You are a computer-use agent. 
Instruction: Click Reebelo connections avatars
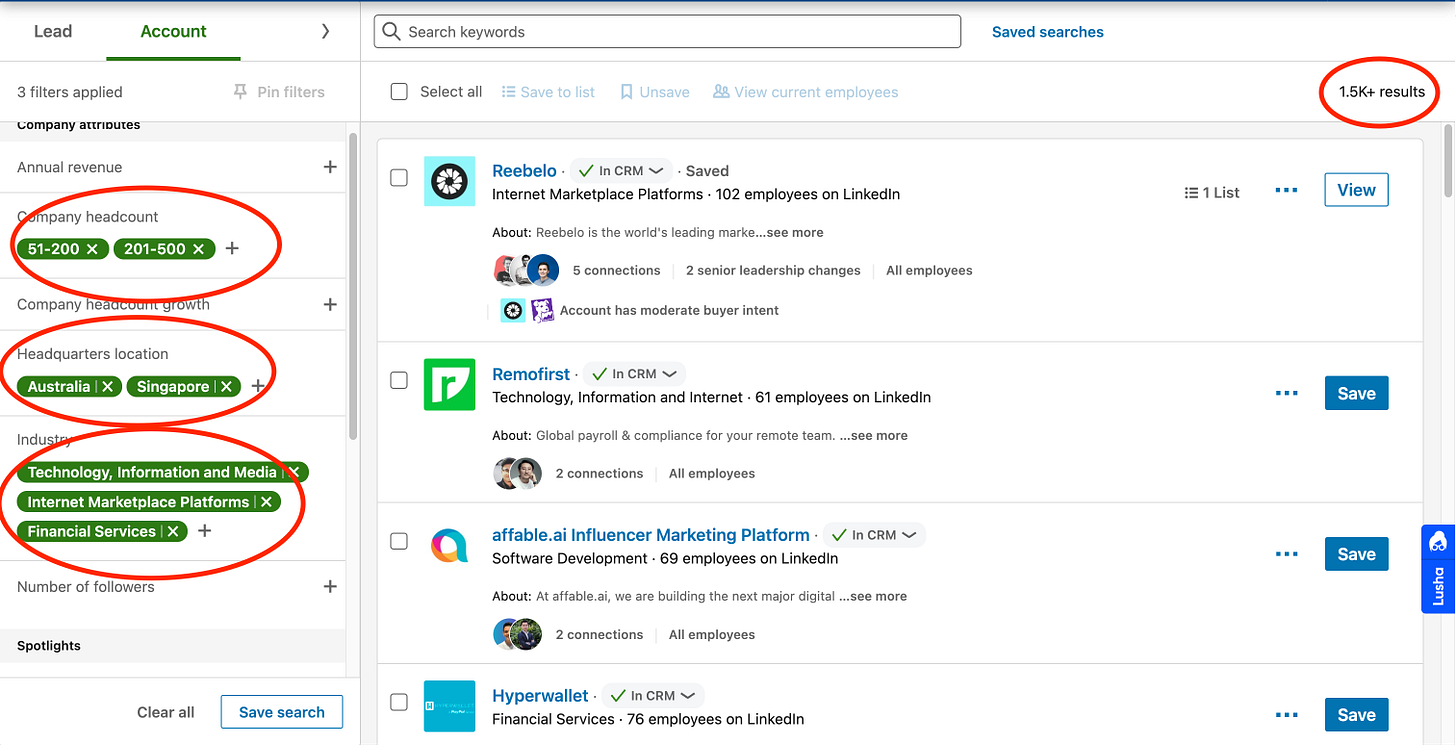(x=526, y=271)
